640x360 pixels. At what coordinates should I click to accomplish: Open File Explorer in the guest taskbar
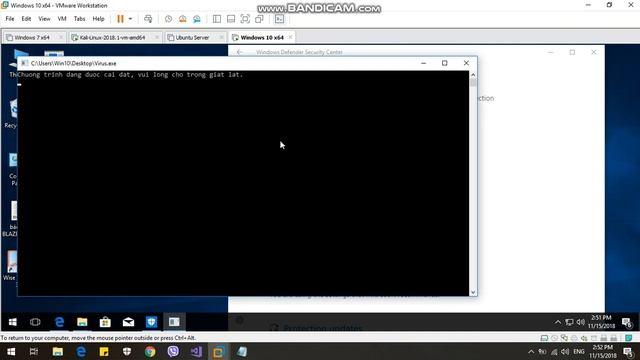pos(82,322)
